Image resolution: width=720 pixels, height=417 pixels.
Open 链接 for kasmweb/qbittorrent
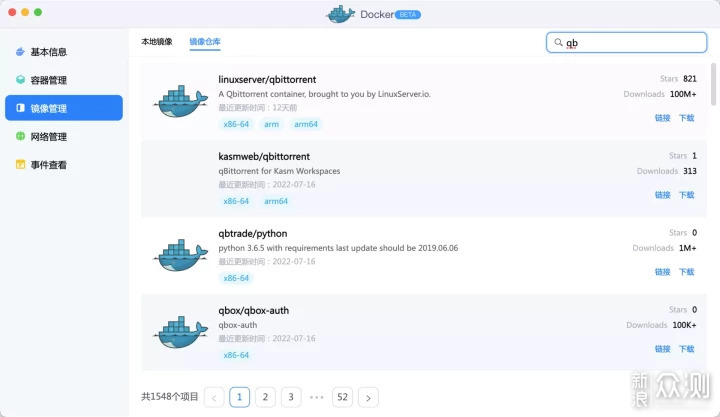click(662, 195)
